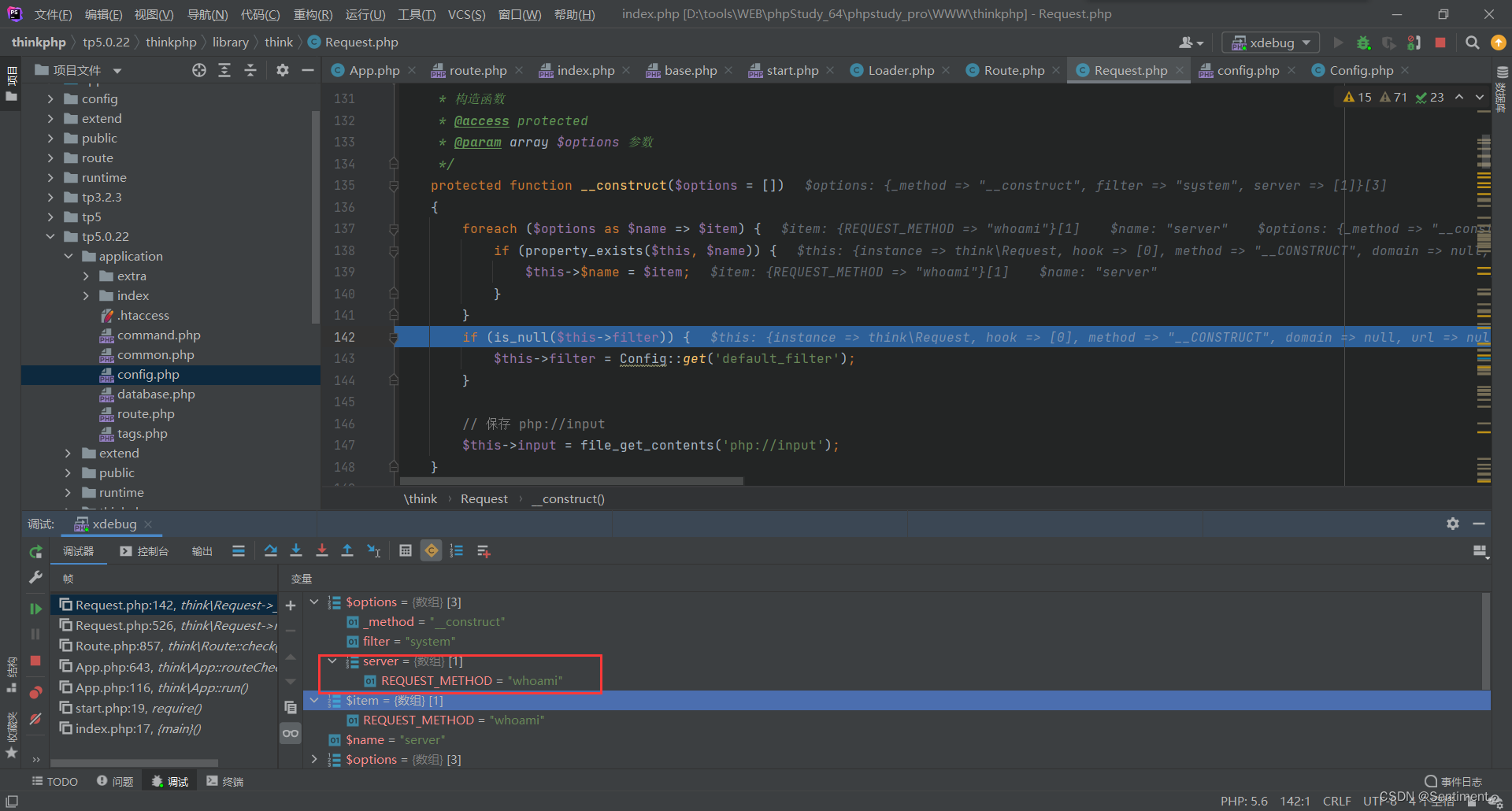Click Run with Coverage icon
Screen dimensions: 1512x811
1389,43
